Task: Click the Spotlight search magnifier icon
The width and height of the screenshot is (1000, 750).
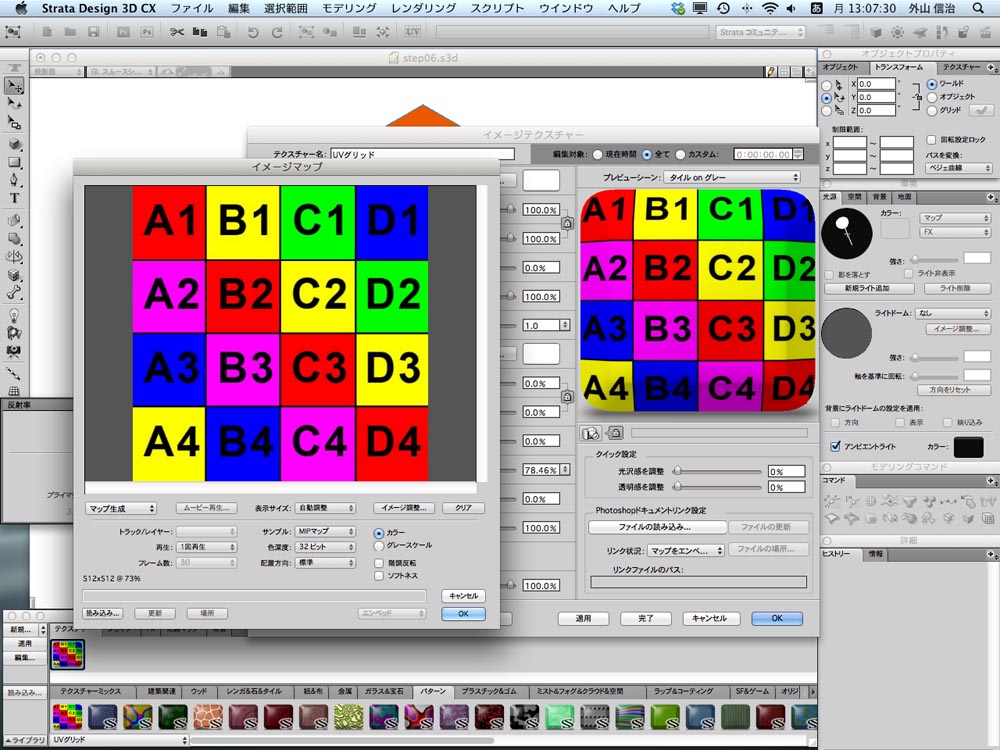Action: click(x=978, y=8)
